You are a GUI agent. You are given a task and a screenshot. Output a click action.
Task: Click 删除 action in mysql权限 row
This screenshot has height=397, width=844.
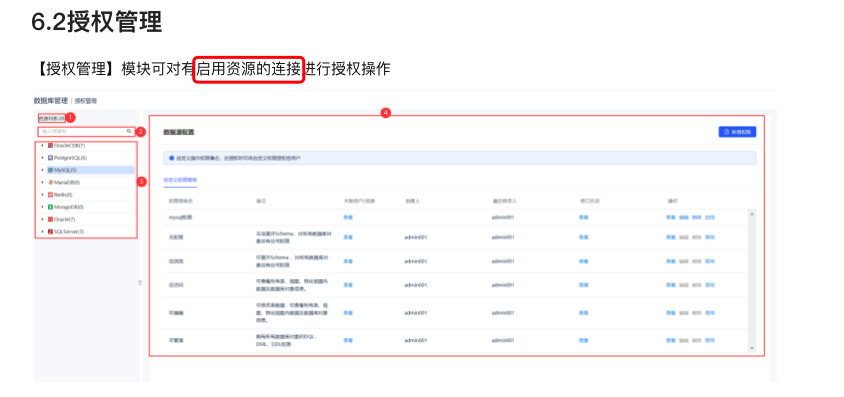[697, 217]
